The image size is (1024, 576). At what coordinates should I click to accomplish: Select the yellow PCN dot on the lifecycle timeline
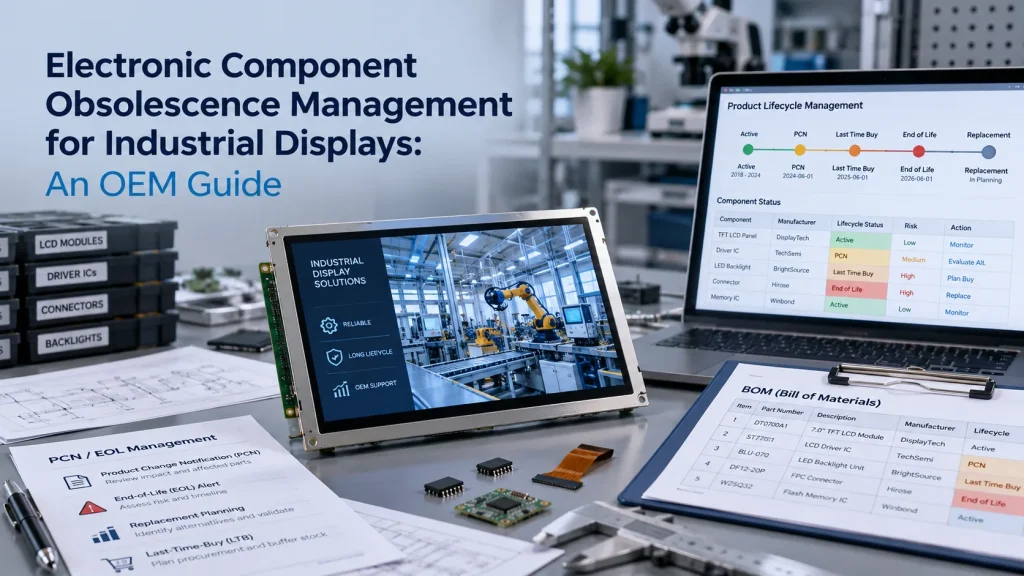tap(799, 150)
